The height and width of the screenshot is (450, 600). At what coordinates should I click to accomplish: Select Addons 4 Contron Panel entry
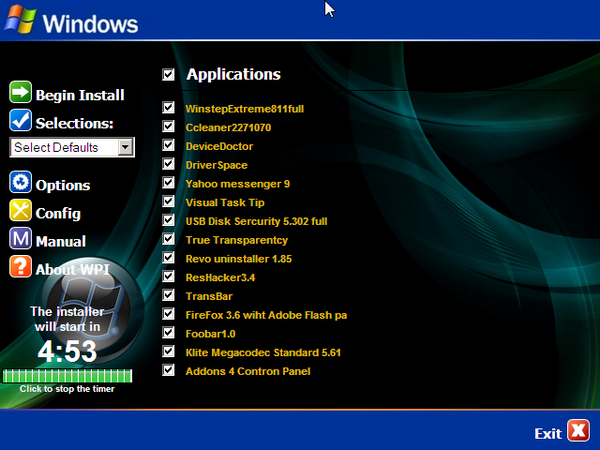[x=248, y=371]
